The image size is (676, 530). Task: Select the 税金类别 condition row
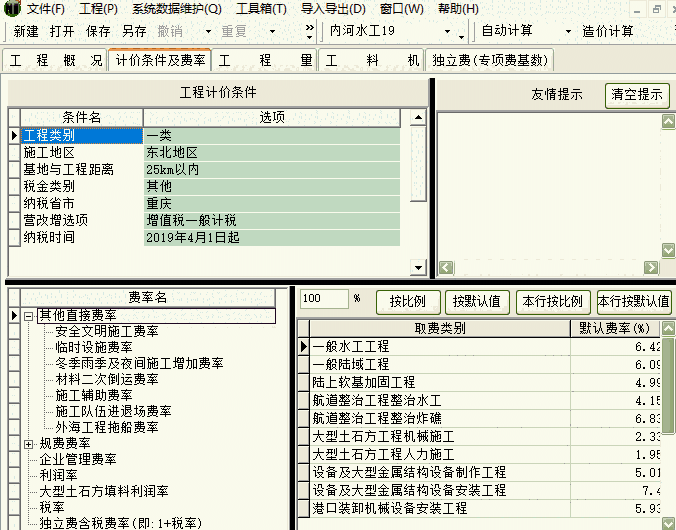click(82, 186)
